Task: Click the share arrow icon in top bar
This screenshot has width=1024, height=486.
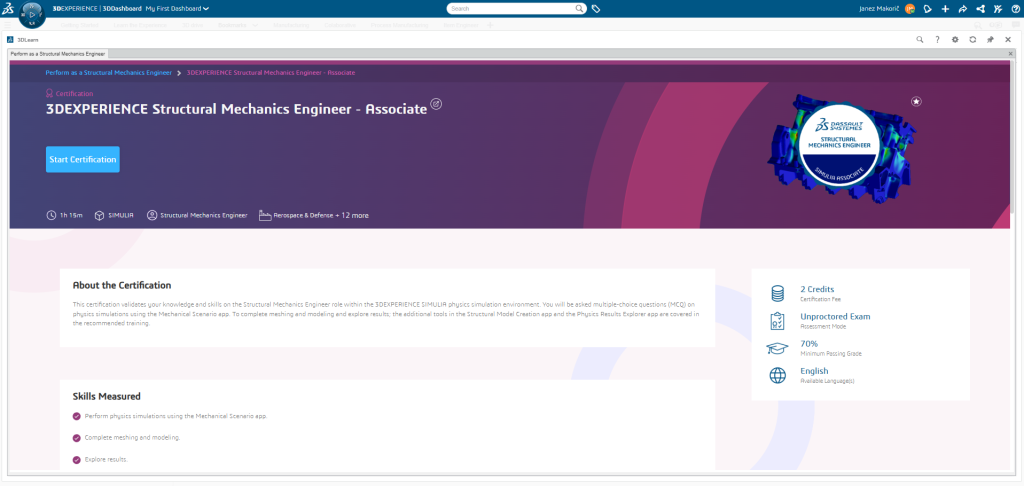Action: point(963,8)
